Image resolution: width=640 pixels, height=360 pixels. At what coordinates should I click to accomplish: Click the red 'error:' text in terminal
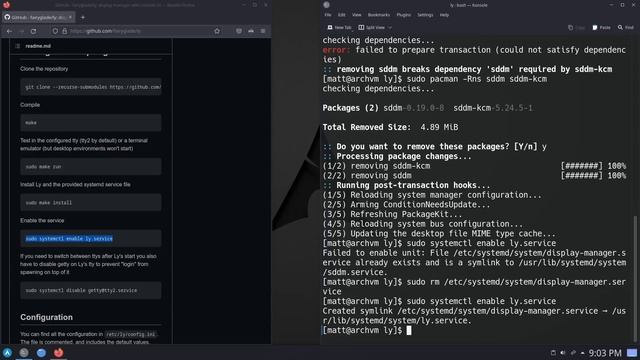coord(336,50)
